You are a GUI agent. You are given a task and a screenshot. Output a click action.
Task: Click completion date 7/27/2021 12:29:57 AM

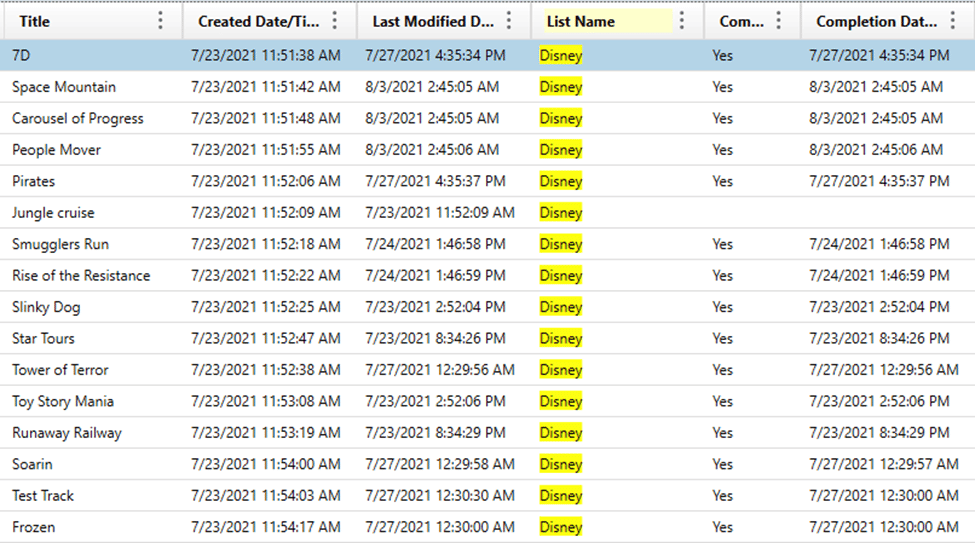click(884, 464)
